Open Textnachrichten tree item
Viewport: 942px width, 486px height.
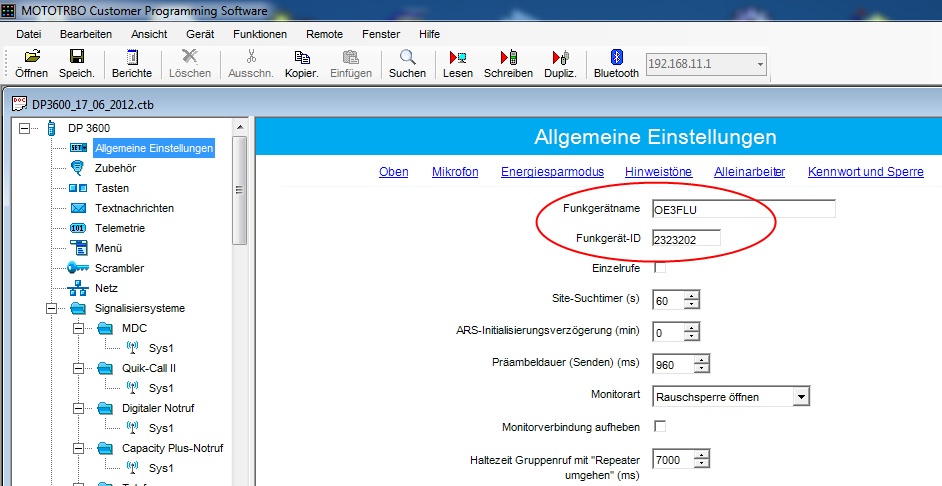tap(135, 208)
